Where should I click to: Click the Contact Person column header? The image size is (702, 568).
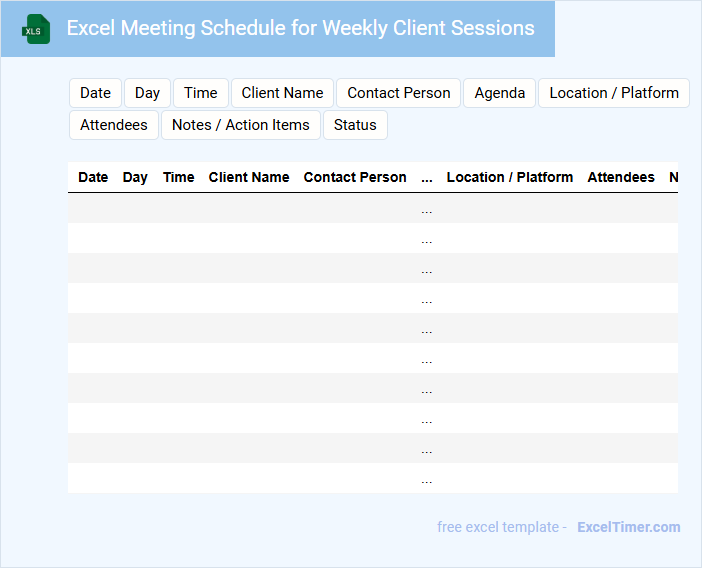(x=355, y=177)
